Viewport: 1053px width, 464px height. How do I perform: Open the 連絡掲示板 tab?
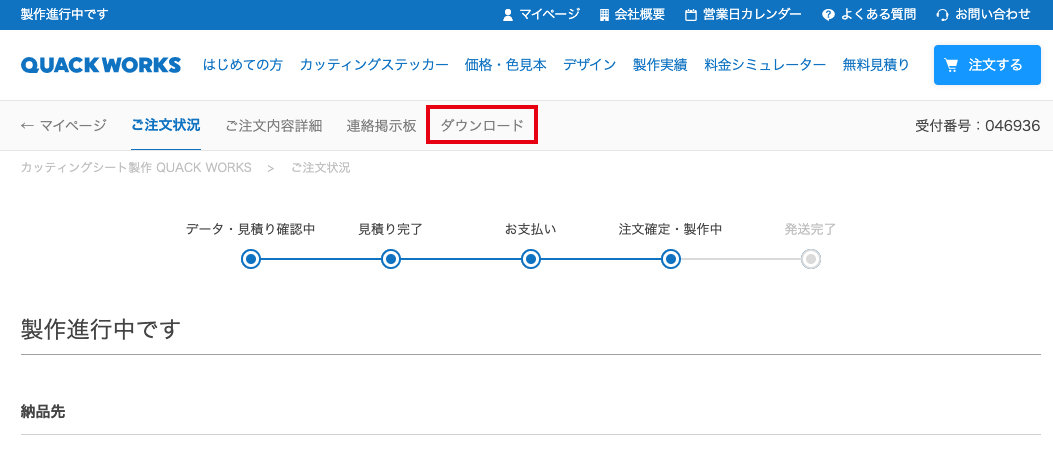click(x=381, y=126)
